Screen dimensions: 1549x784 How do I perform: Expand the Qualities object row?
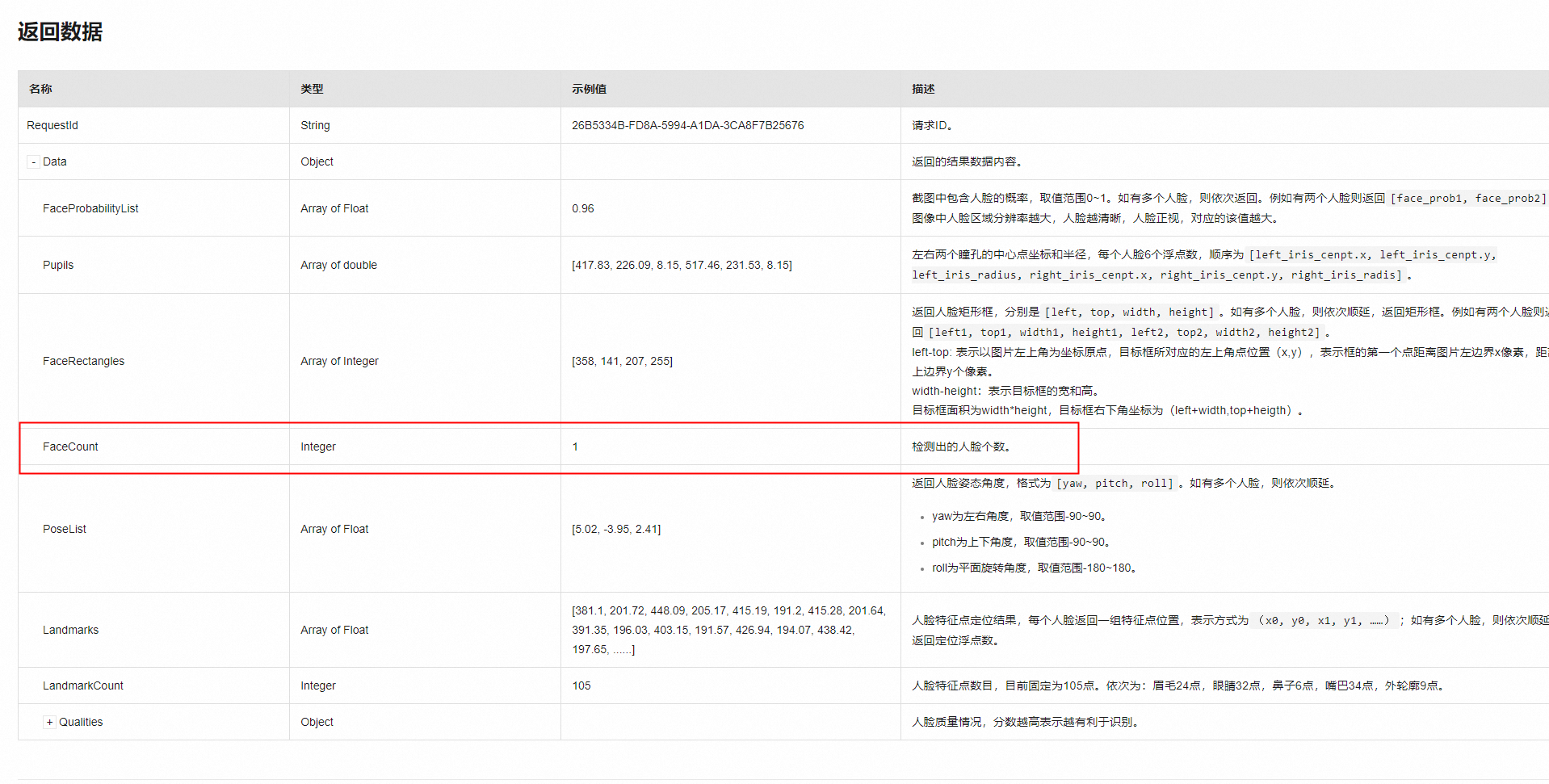tap(49, 723)
